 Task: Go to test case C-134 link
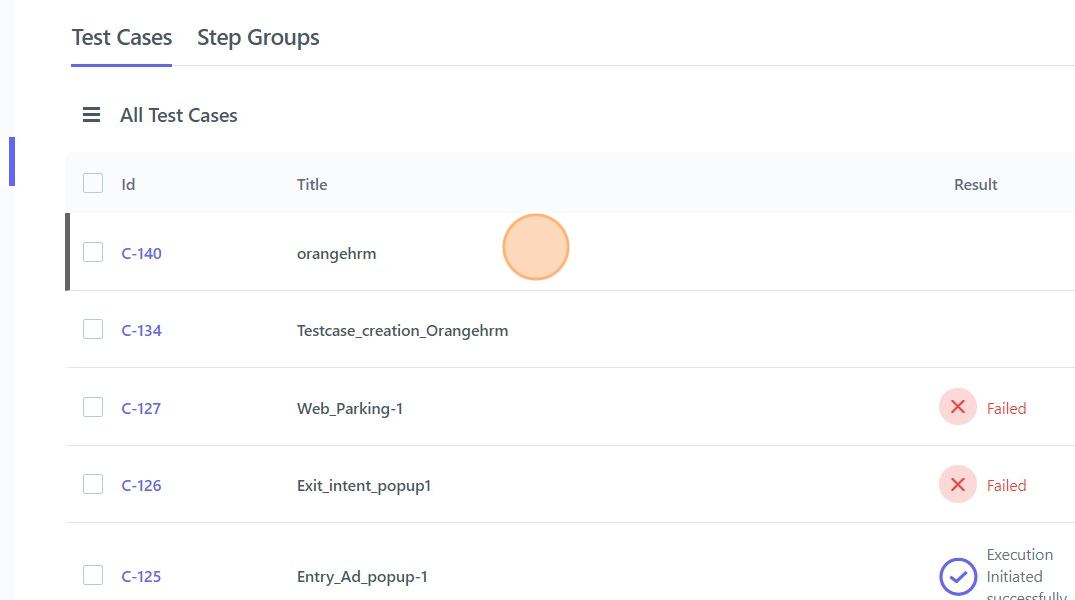pyautogui.click(x=141, y=331)
